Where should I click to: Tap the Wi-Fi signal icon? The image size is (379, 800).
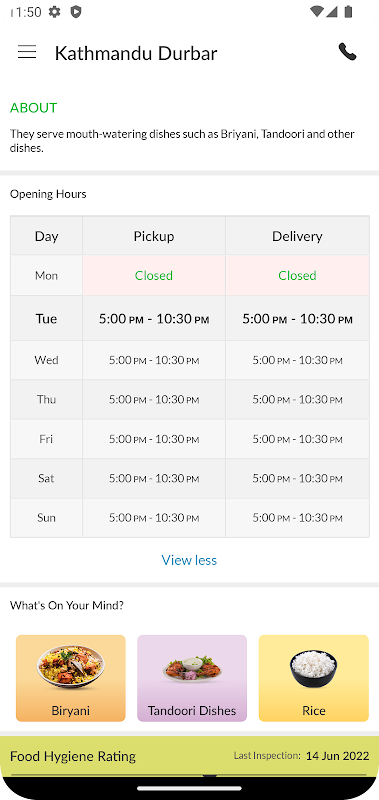coord(316,11)
